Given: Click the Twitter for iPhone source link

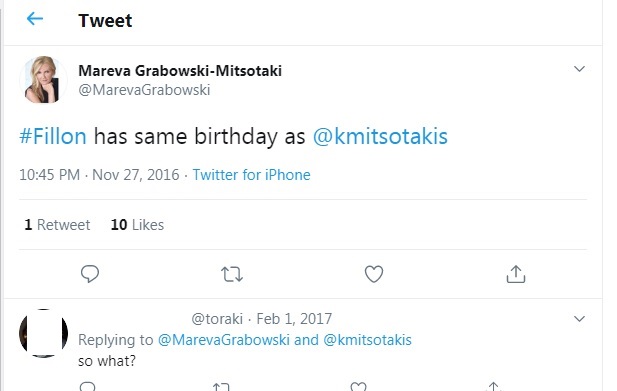Looking at the screenshot, I should [251, 175].
